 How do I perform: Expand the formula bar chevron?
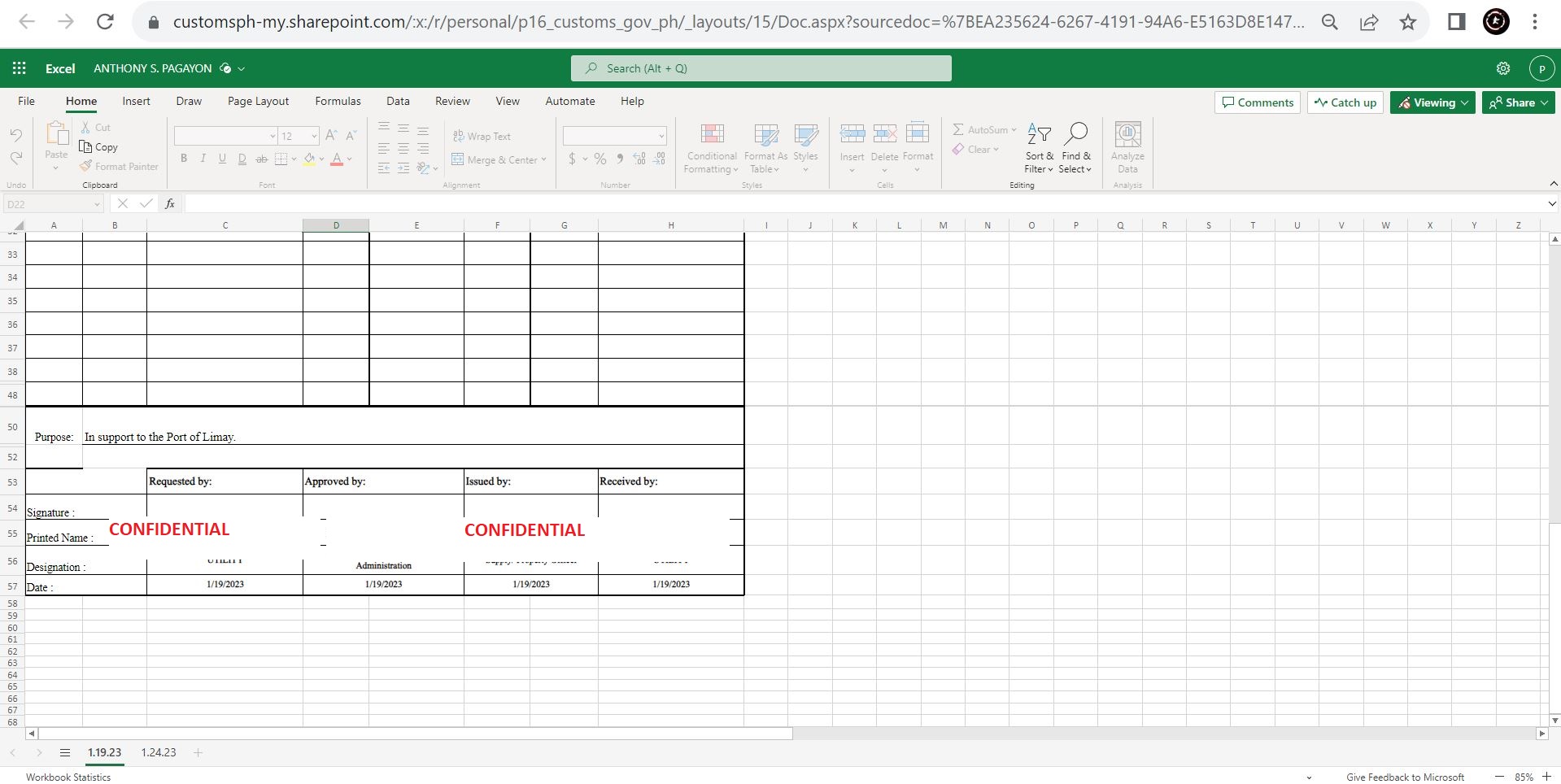point(1552,203)
